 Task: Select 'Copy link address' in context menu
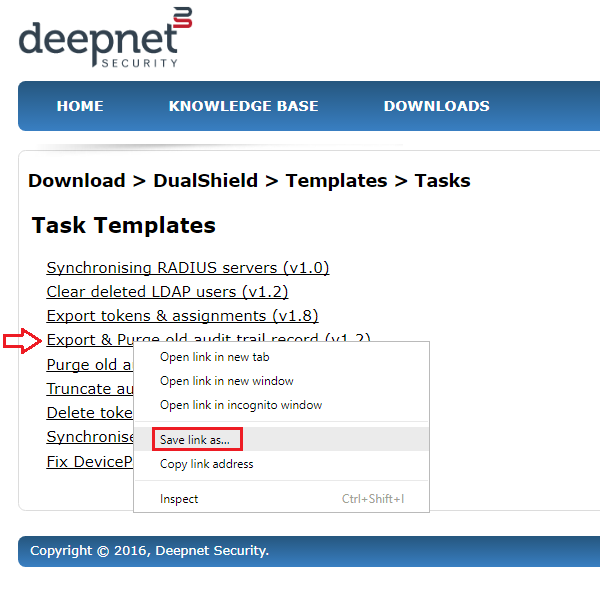pos(206,464)
